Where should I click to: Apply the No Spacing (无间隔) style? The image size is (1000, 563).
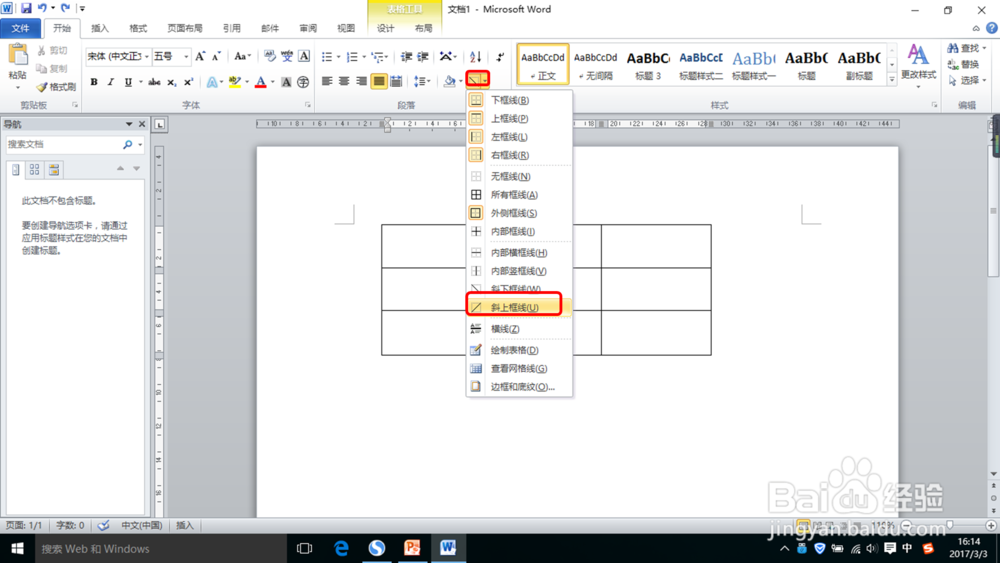tap(596, 64)
